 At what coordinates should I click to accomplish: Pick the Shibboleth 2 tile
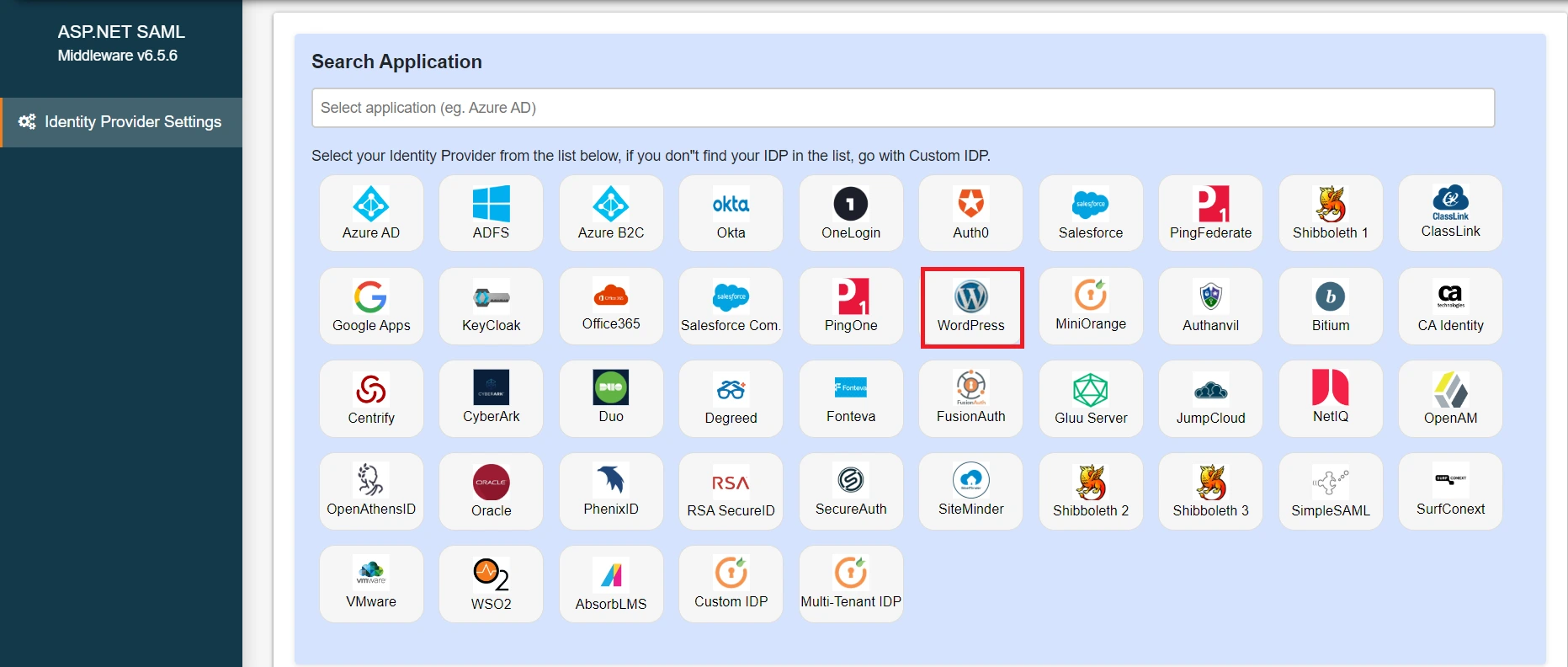1091,491
